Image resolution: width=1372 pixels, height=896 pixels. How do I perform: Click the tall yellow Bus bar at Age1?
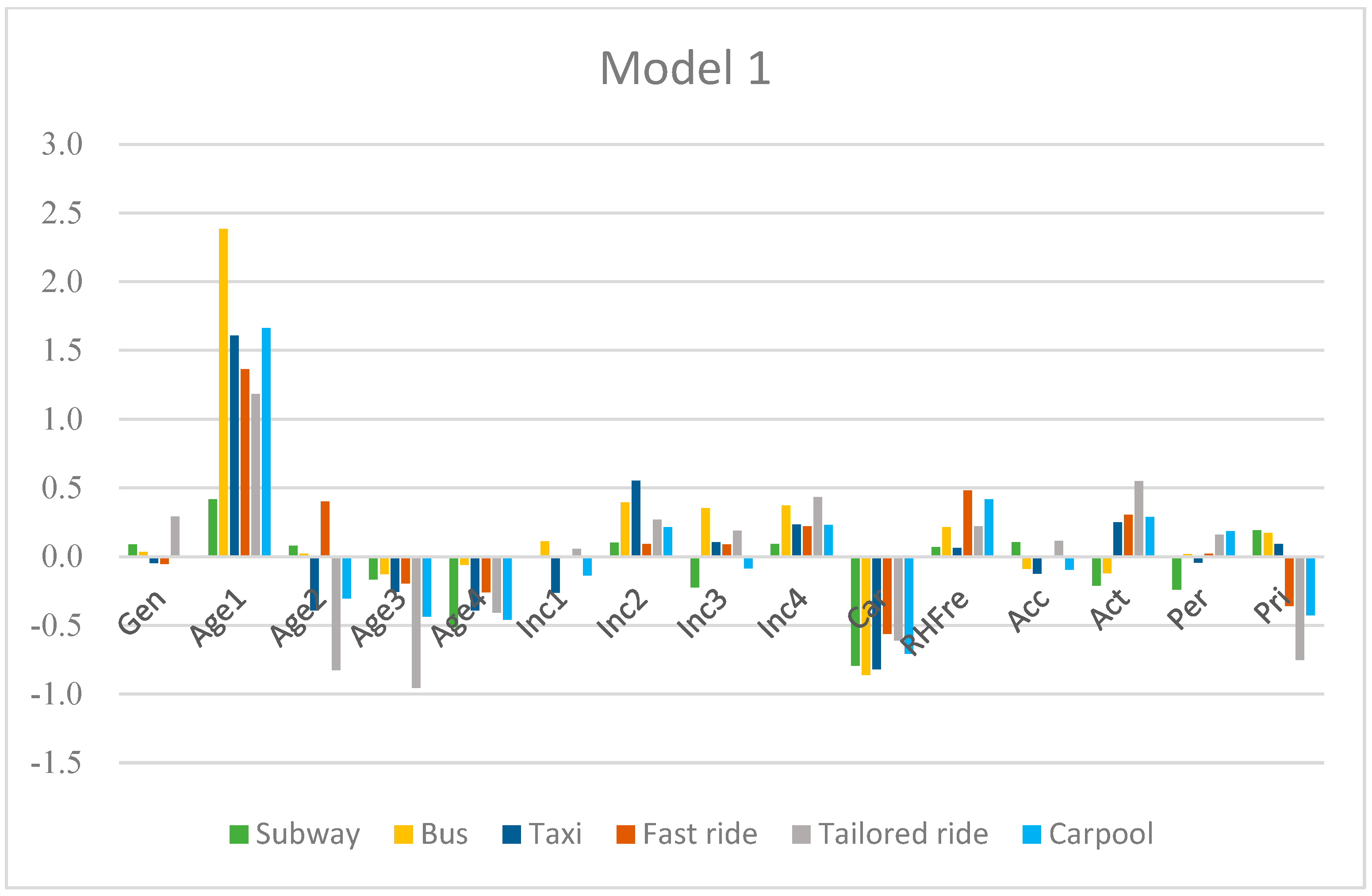tap(223, 392)
